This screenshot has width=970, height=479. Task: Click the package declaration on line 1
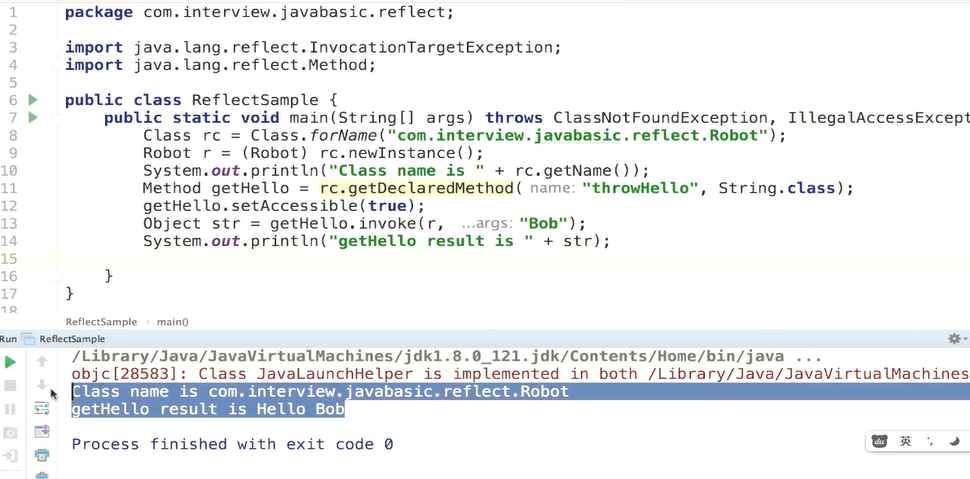point(259,12)
